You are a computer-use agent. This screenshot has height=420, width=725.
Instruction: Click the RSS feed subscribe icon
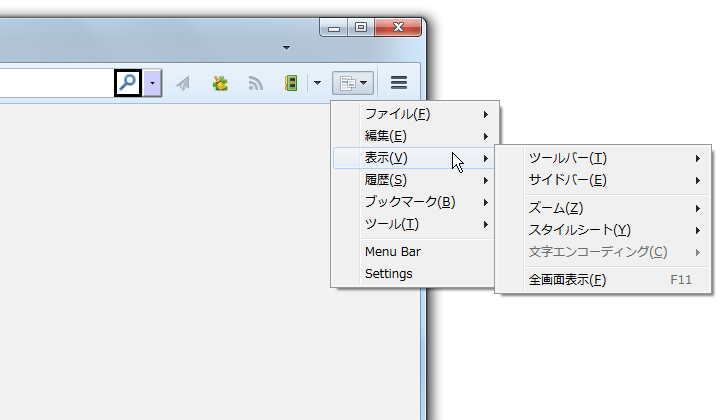256,83
